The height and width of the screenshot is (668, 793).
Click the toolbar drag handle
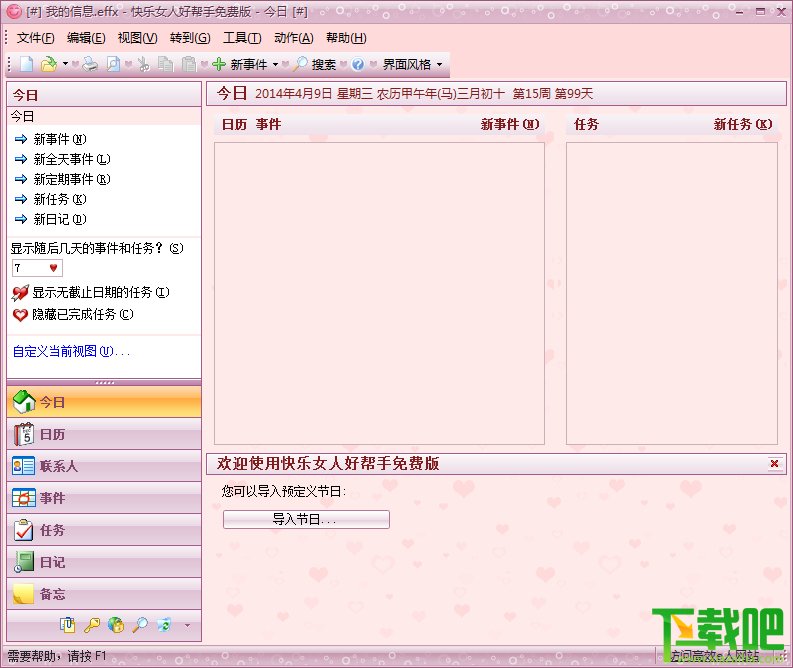coord(10,64)
